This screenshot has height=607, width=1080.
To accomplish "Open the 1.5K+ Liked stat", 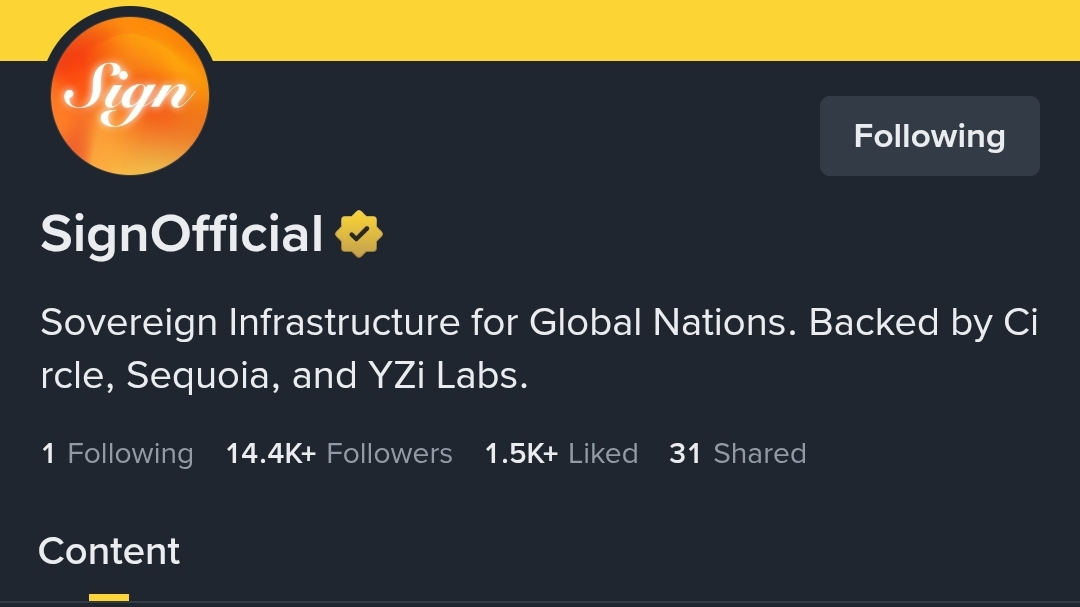I will pyautogui.click(x=560, y=454).
